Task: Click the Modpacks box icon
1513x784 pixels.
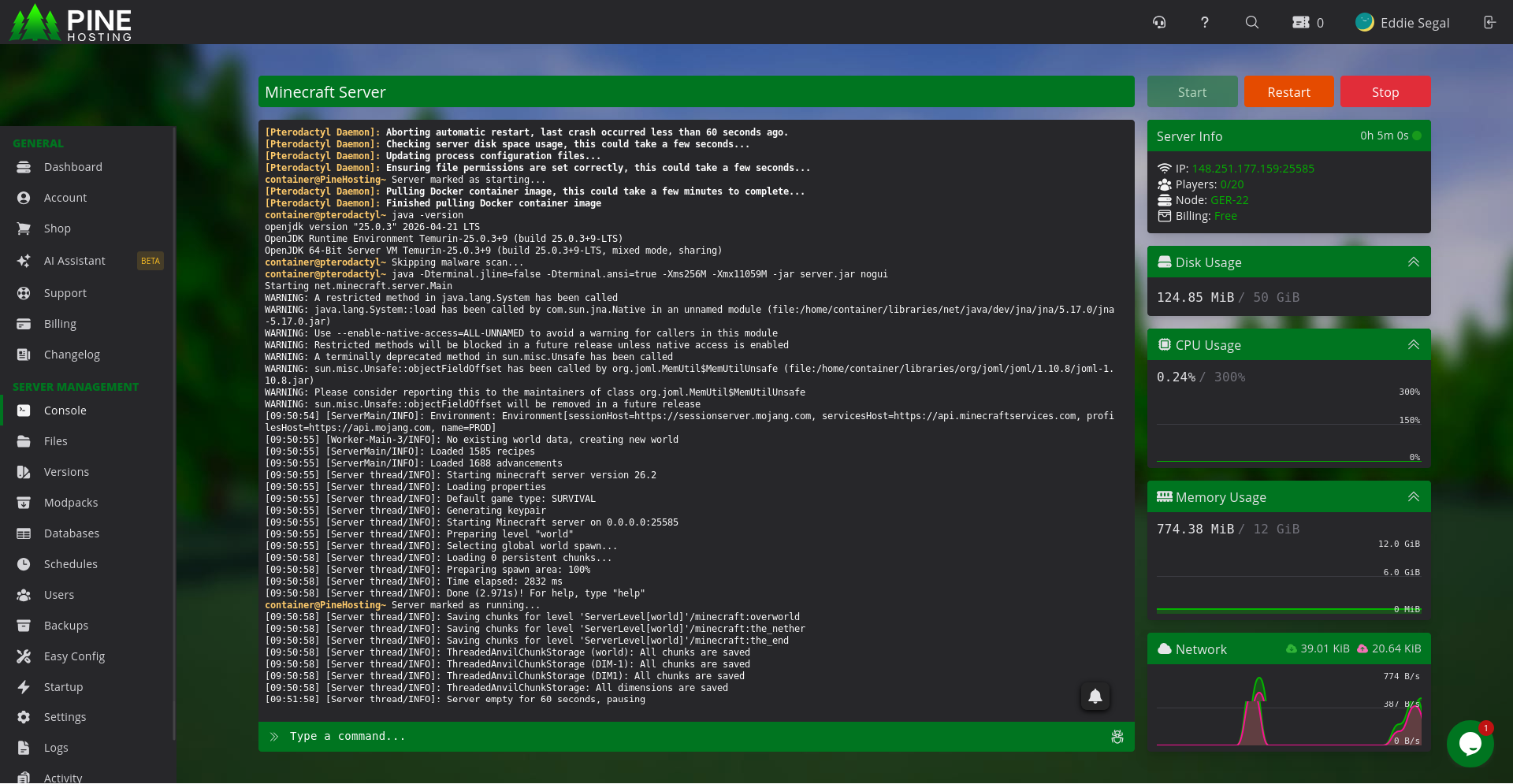Action: tap(24, 503)
